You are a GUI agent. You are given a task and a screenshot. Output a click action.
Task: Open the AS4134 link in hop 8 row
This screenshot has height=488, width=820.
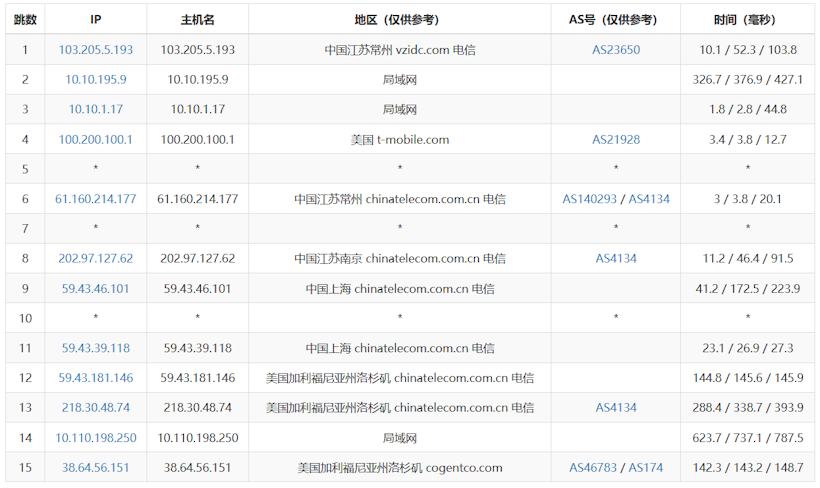point(616,258)
